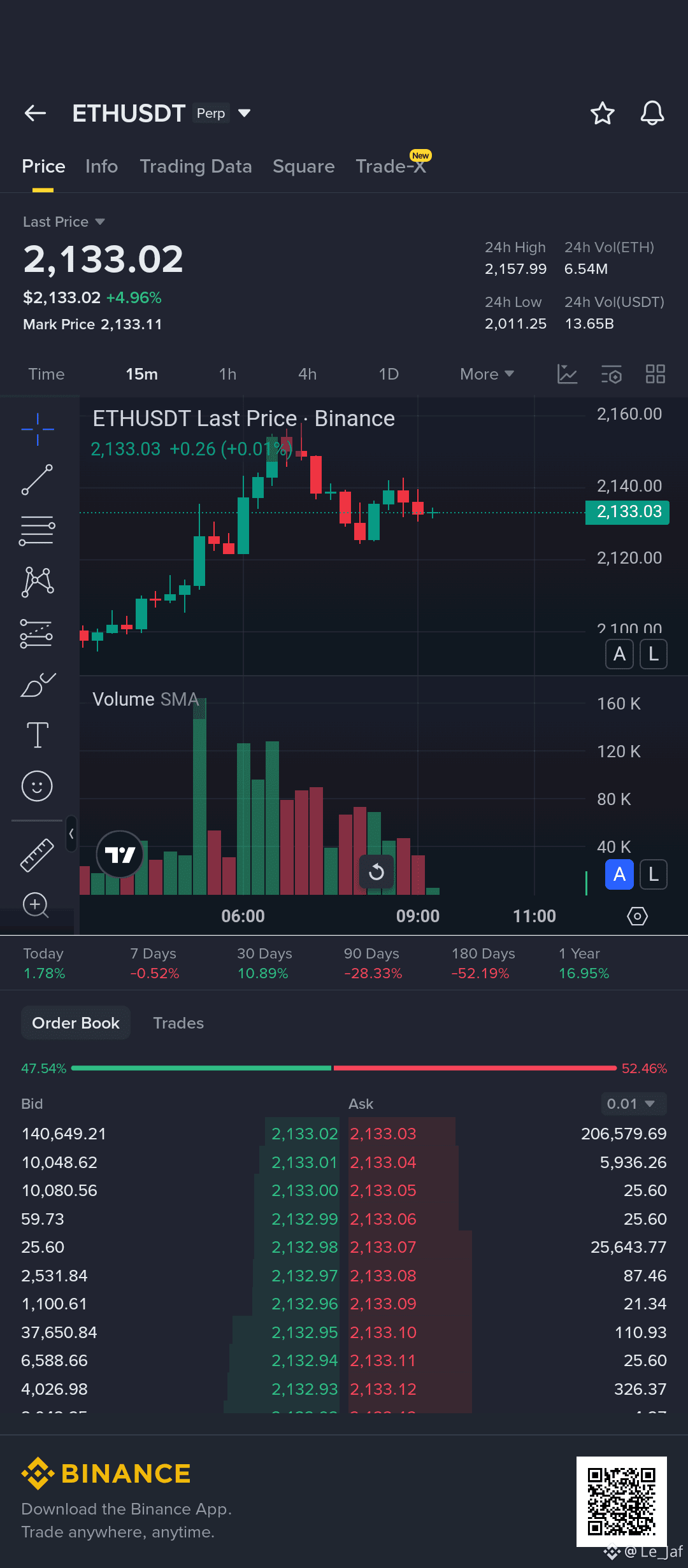This screenshot has height=1568, width=688.
Task: Click the bid/ask ratio bar
Action: click(344, 1068)
